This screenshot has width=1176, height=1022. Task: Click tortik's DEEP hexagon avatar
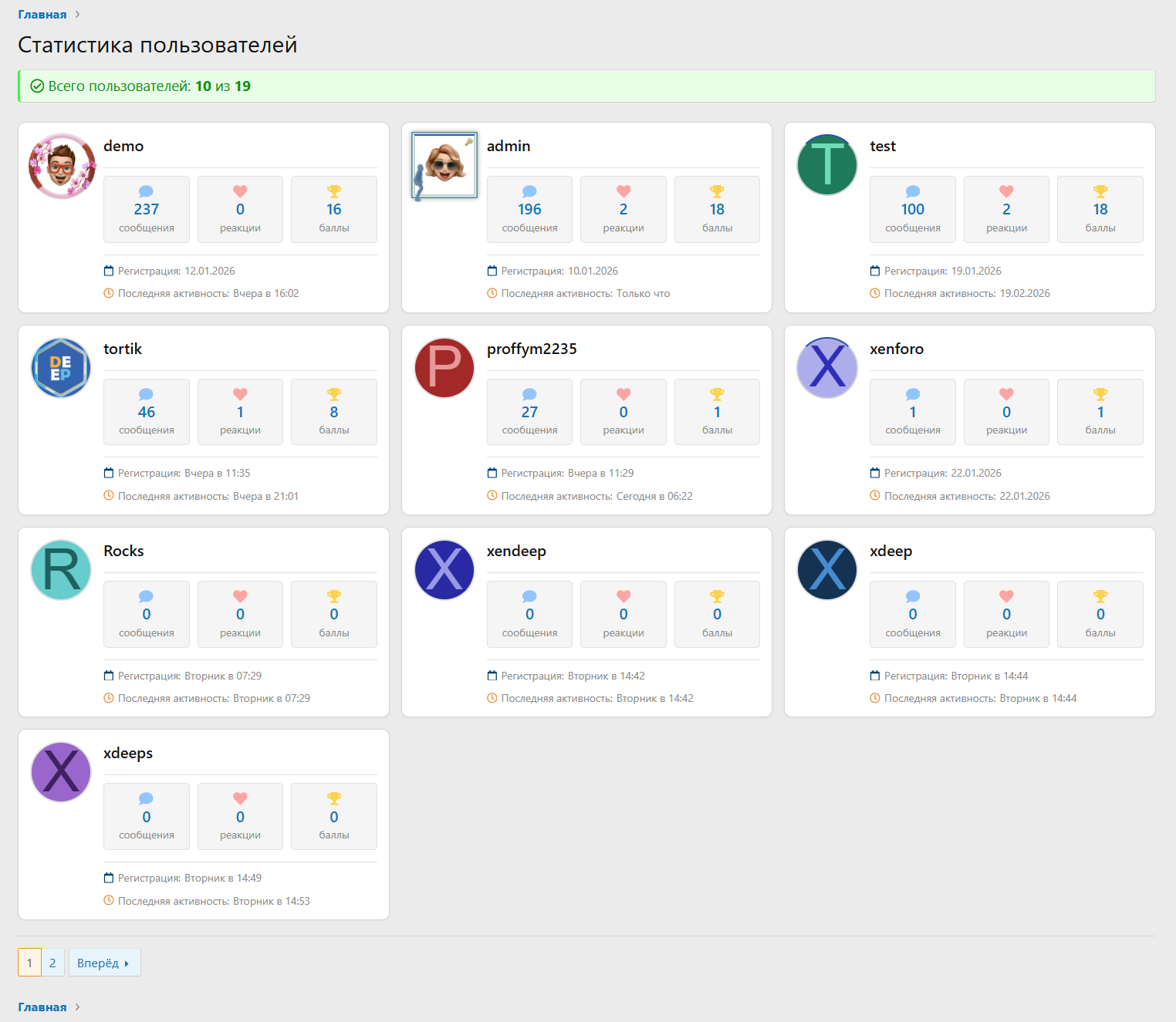[61, 368]
